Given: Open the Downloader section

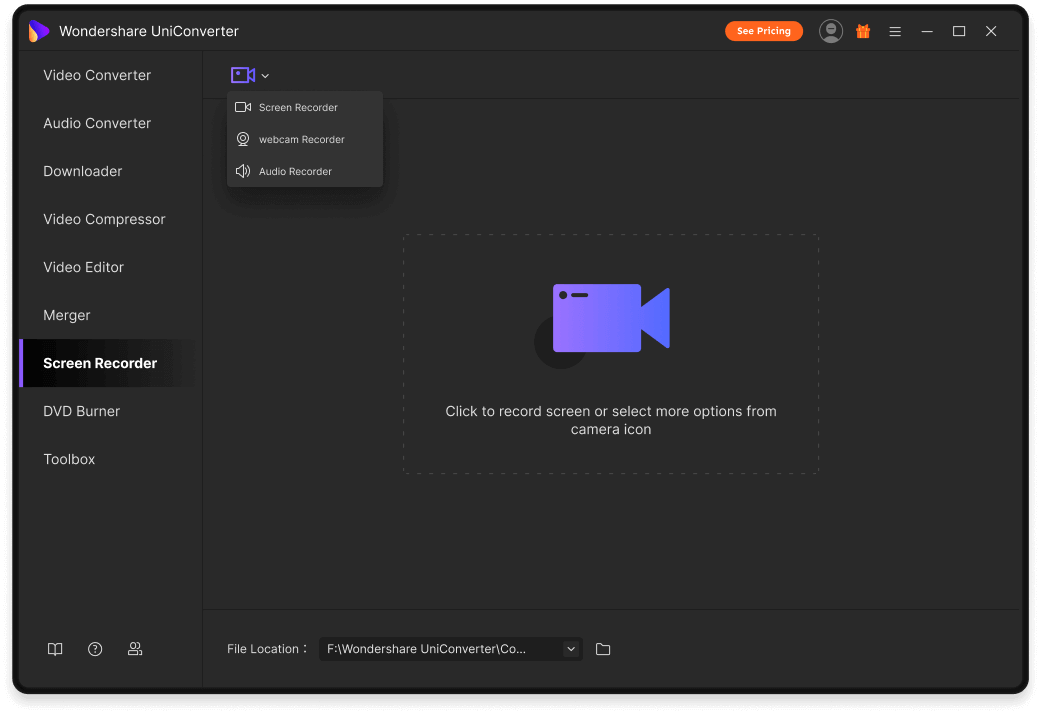Looking at the screenshot, I should click(82, 171).
